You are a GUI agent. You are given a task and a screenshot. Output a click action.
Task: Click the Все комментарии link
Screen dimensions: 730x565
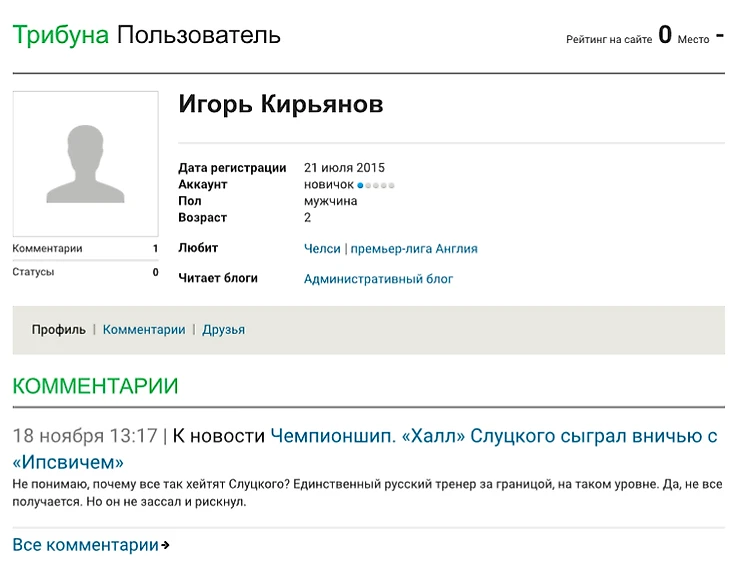click(85, 545)
